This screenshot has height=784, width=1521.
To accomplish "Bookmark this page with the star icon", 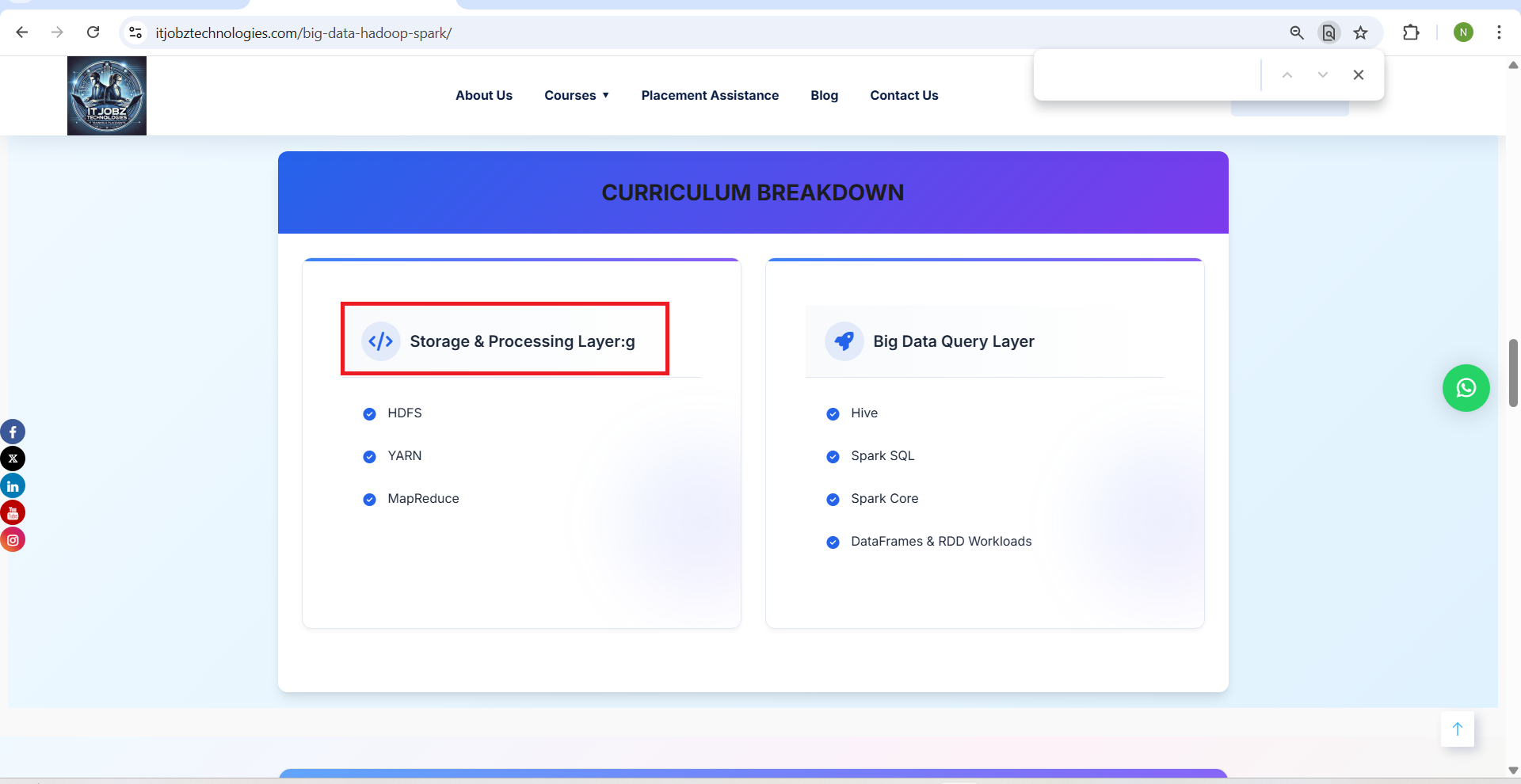I will 1360,32.
